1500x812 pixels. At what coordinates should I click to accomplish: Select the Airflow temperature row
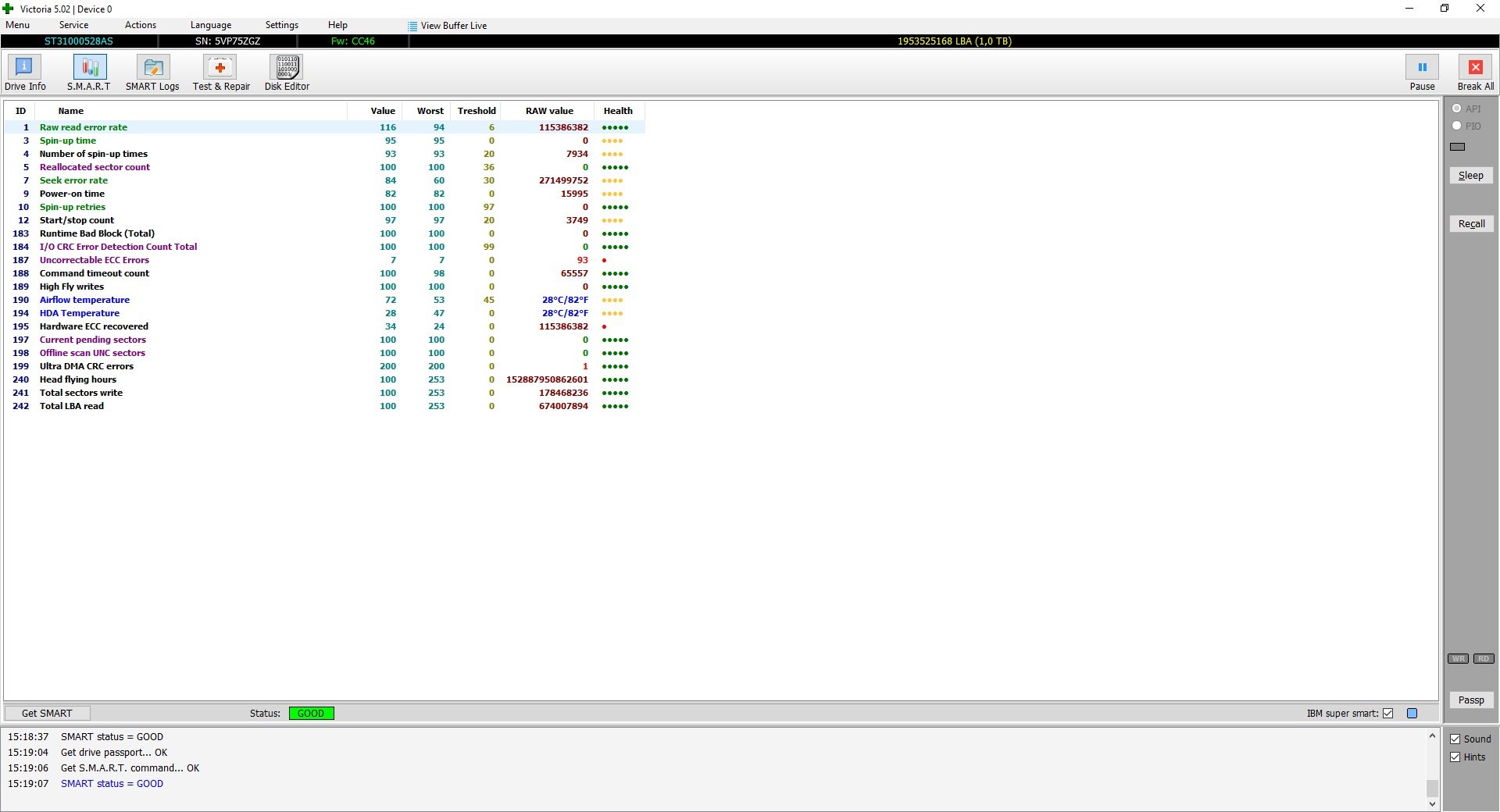(325, 300)
